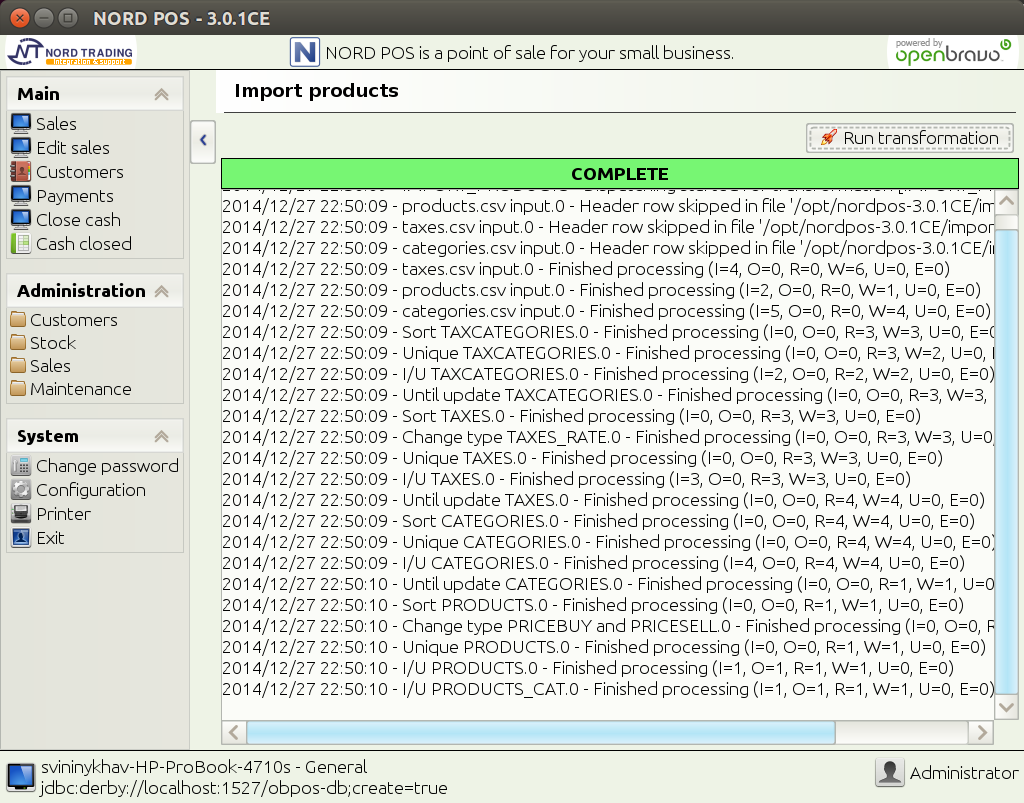Click the blue N NORD POS icon
The height and width of the screenshot is (803, 1024).
304,52
